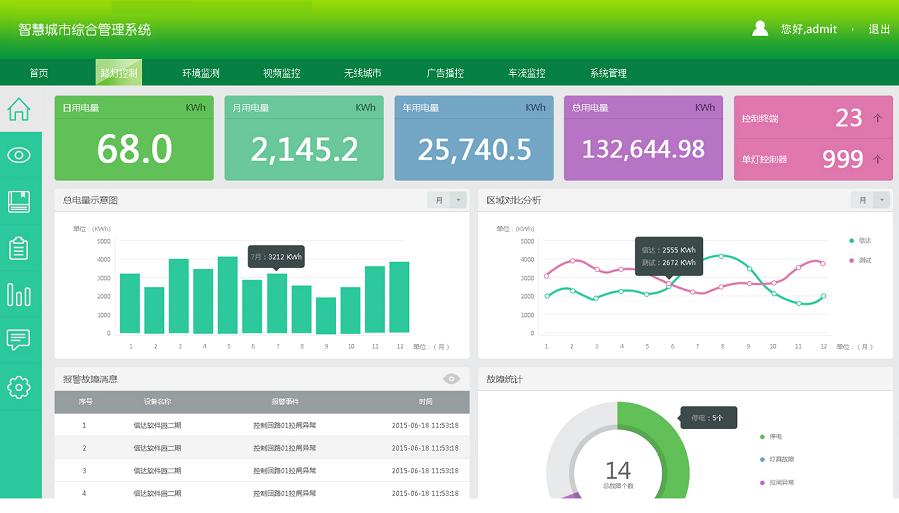Image resolution: width=899 pixels, height=513 pixels.
Task: Click the 智慧城市综合管理系统 title
Action: [x=84, y=30]
